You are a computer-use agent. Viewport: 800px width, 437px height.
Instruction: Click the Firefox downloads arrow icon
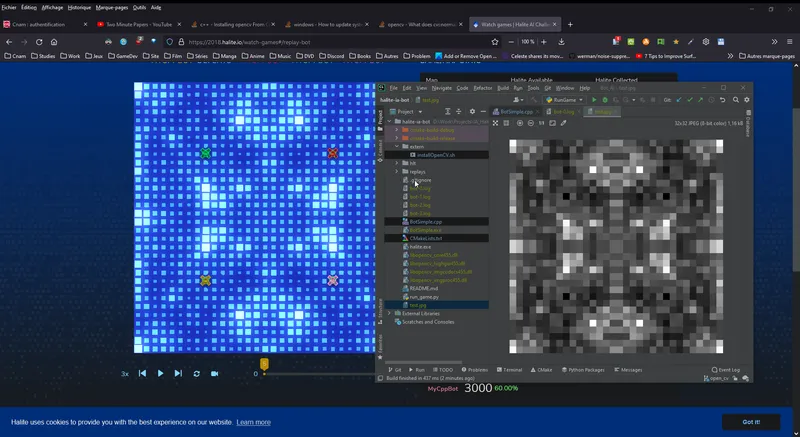click(x=561, y=42)
